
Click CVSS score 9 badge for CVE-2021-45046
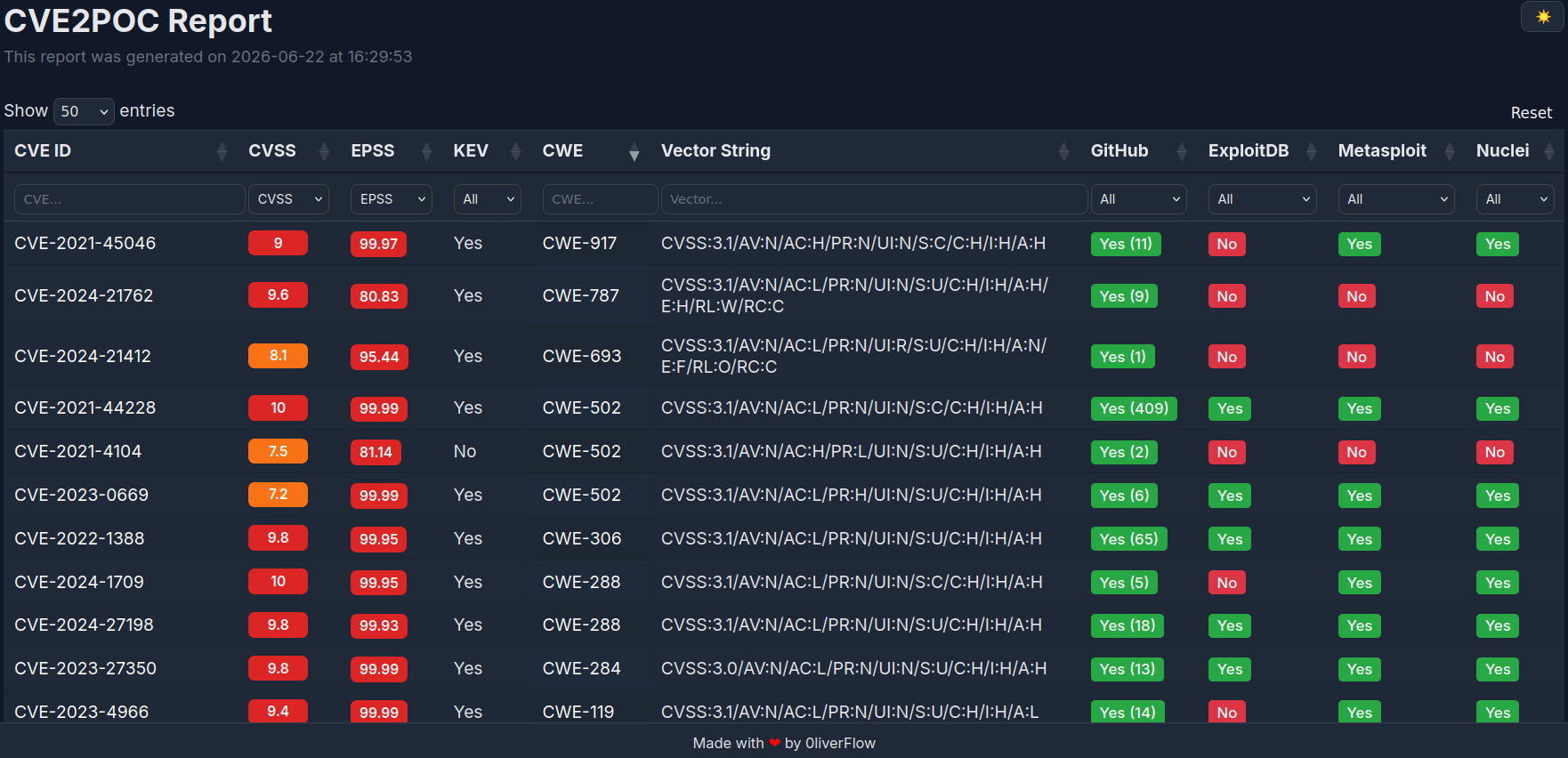point(278,243)
